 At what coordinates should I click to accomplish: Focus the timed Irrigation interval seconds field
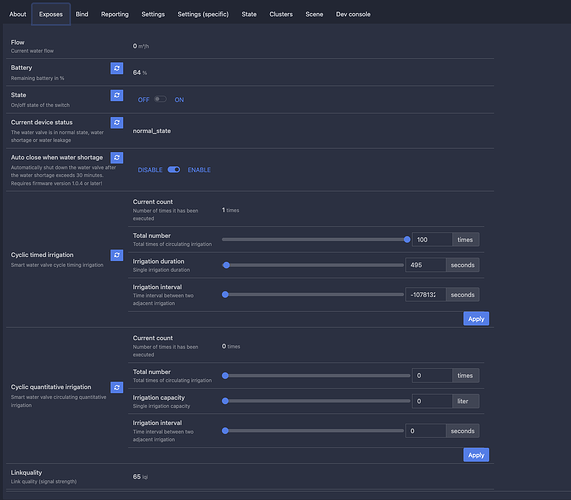[425, 295]
